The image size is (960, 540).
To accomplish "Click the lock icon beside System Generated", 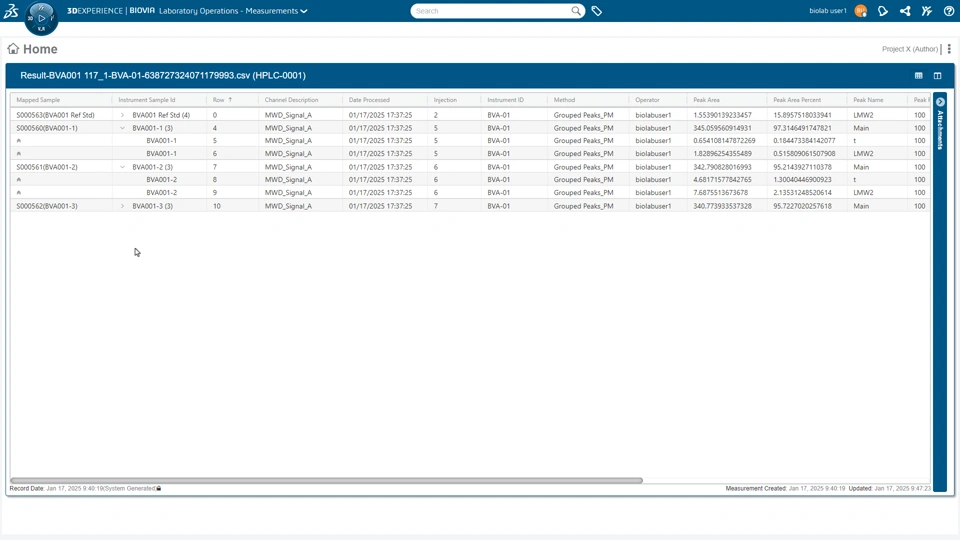I will [159, 489].
